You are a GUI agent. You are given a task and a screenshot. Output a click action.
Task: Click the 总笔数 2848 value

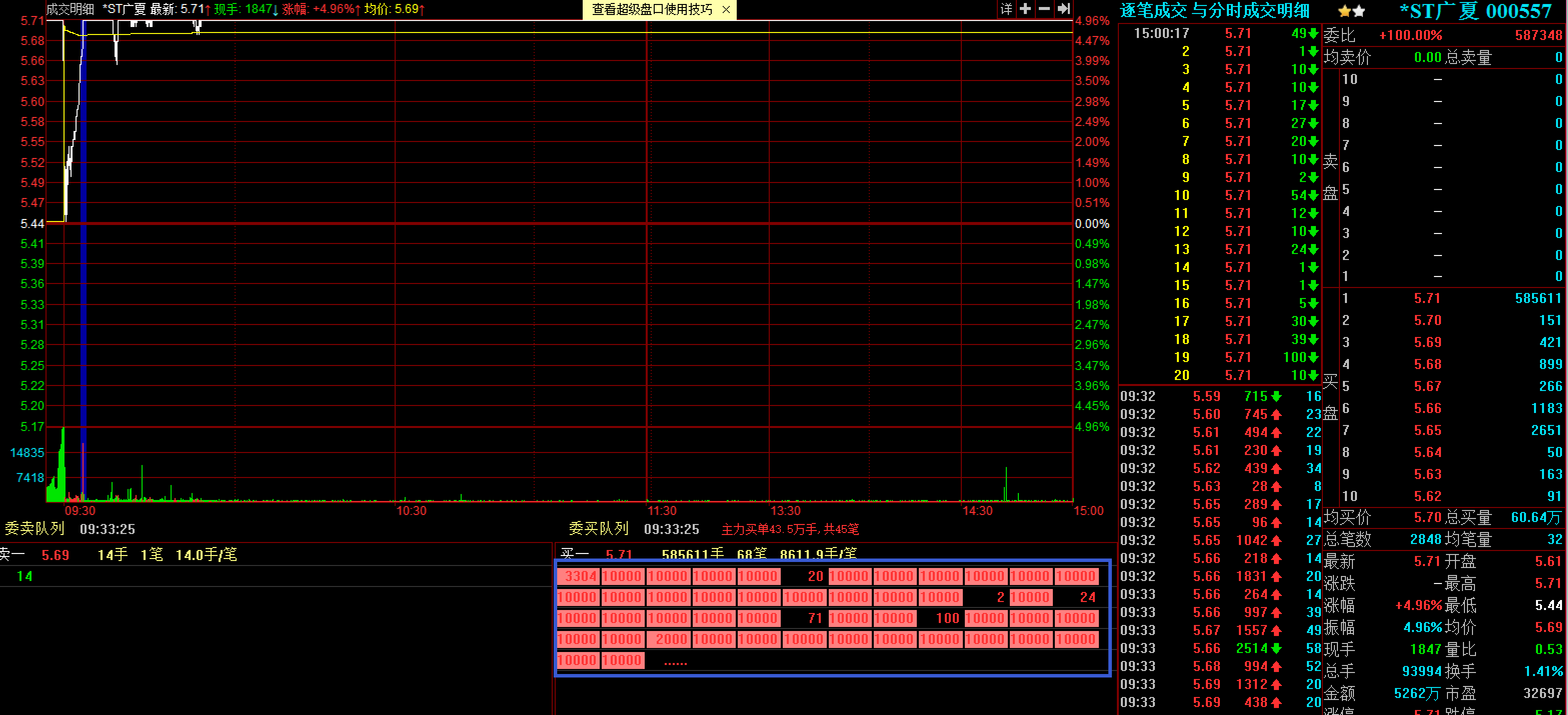1425,539
